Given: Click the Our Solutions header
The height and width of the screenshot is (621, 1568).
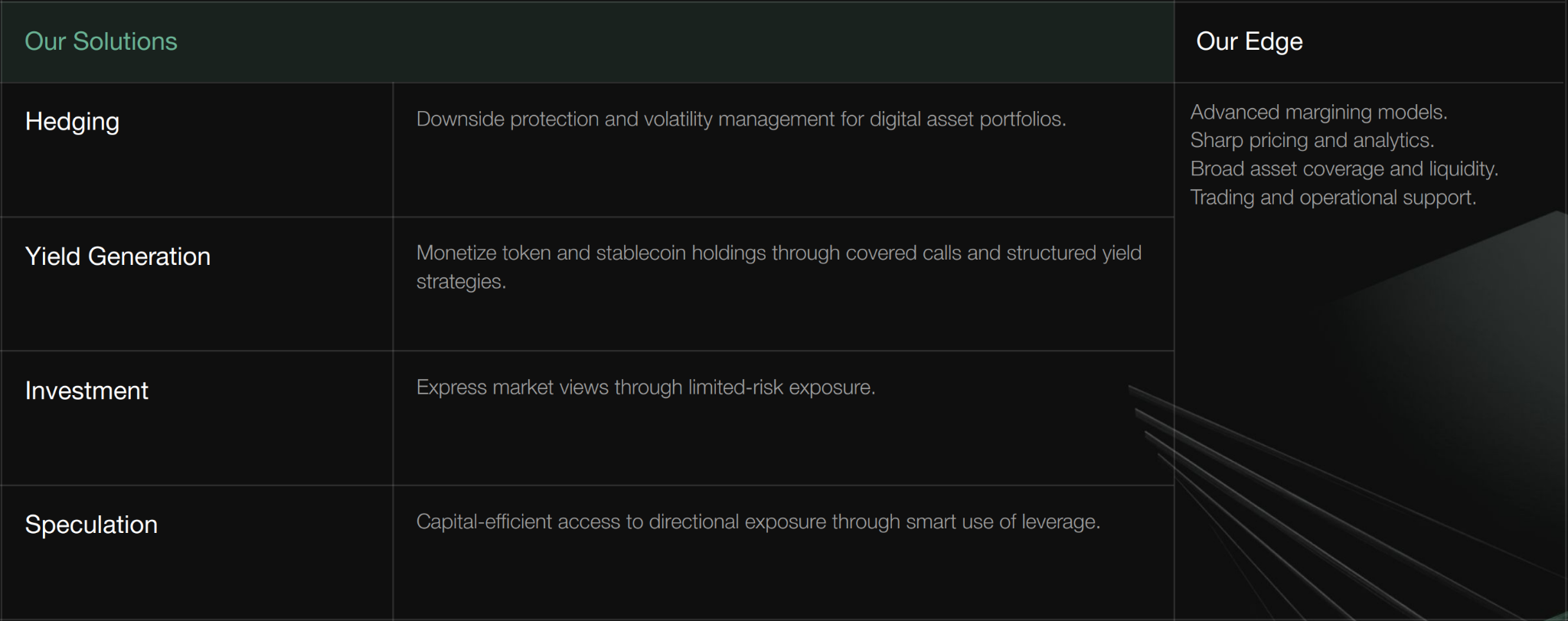Looking at the screenshot, I should click(101, 41).
